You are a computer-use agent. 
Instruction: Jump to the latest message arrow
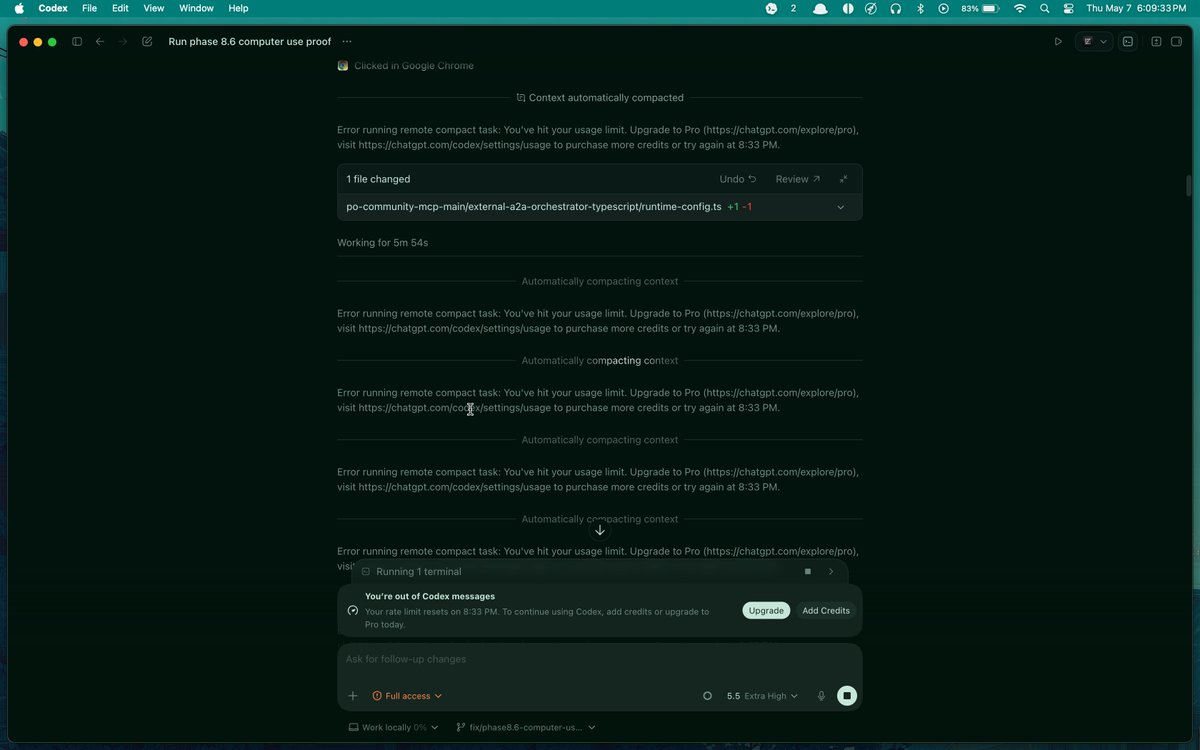point(600,530)
